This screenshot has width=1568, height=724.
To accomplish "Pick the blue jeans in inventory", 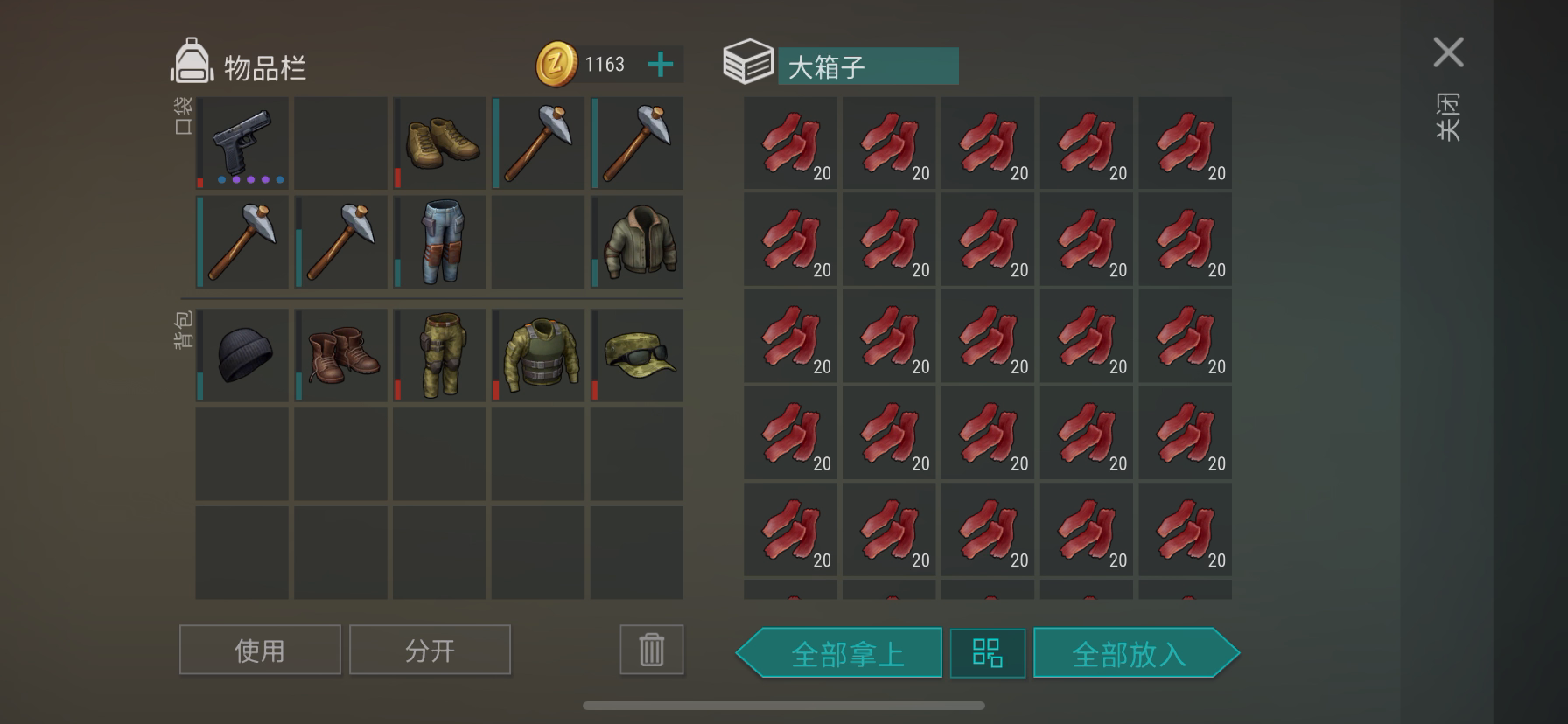I will pyautogui.click(x=439, y=241).
